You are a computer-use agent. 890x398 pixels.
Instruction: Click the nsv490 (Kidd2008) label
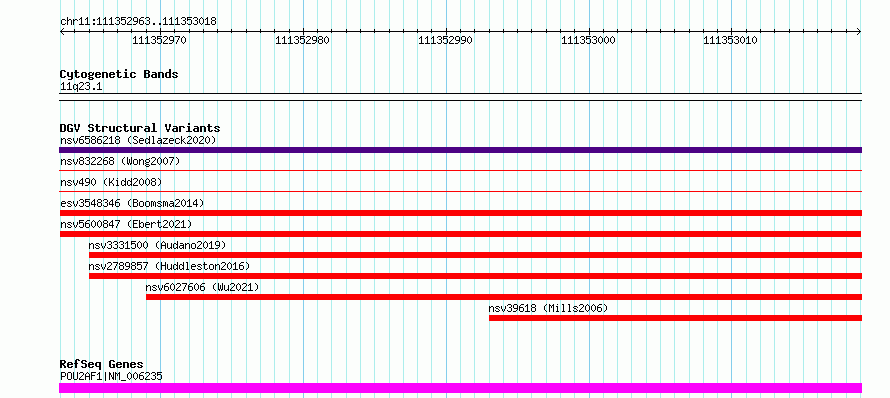click(x=111, y=182)
